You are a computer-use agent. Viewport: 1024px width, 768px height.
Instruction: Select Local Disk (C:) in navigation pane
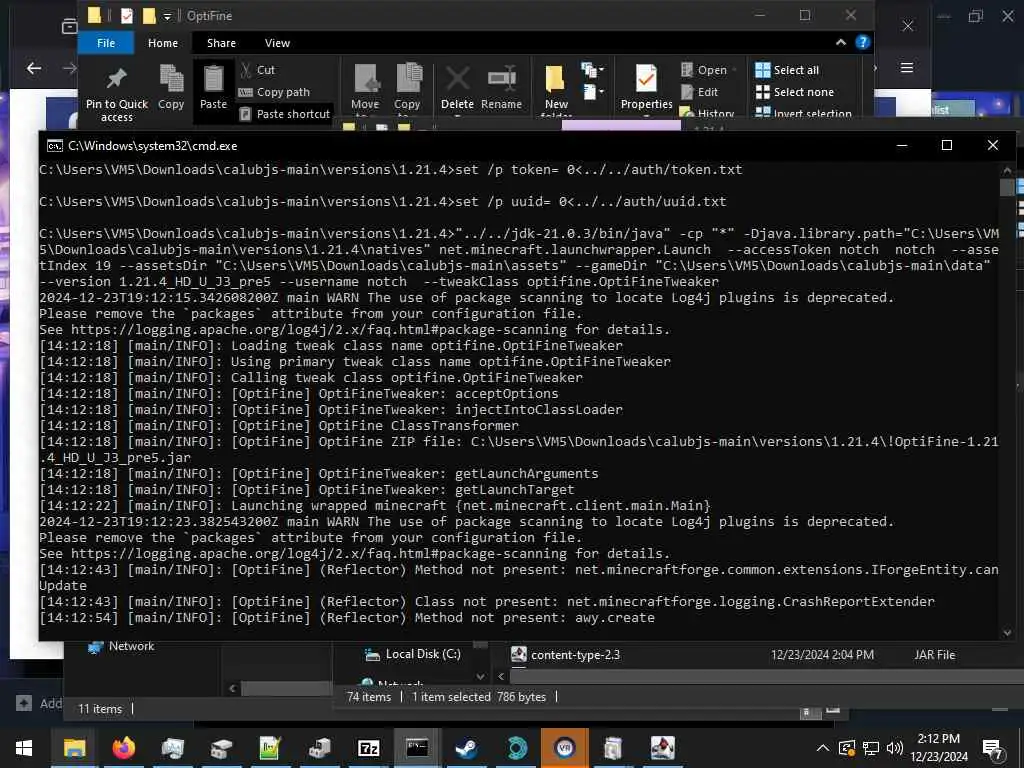413,654
